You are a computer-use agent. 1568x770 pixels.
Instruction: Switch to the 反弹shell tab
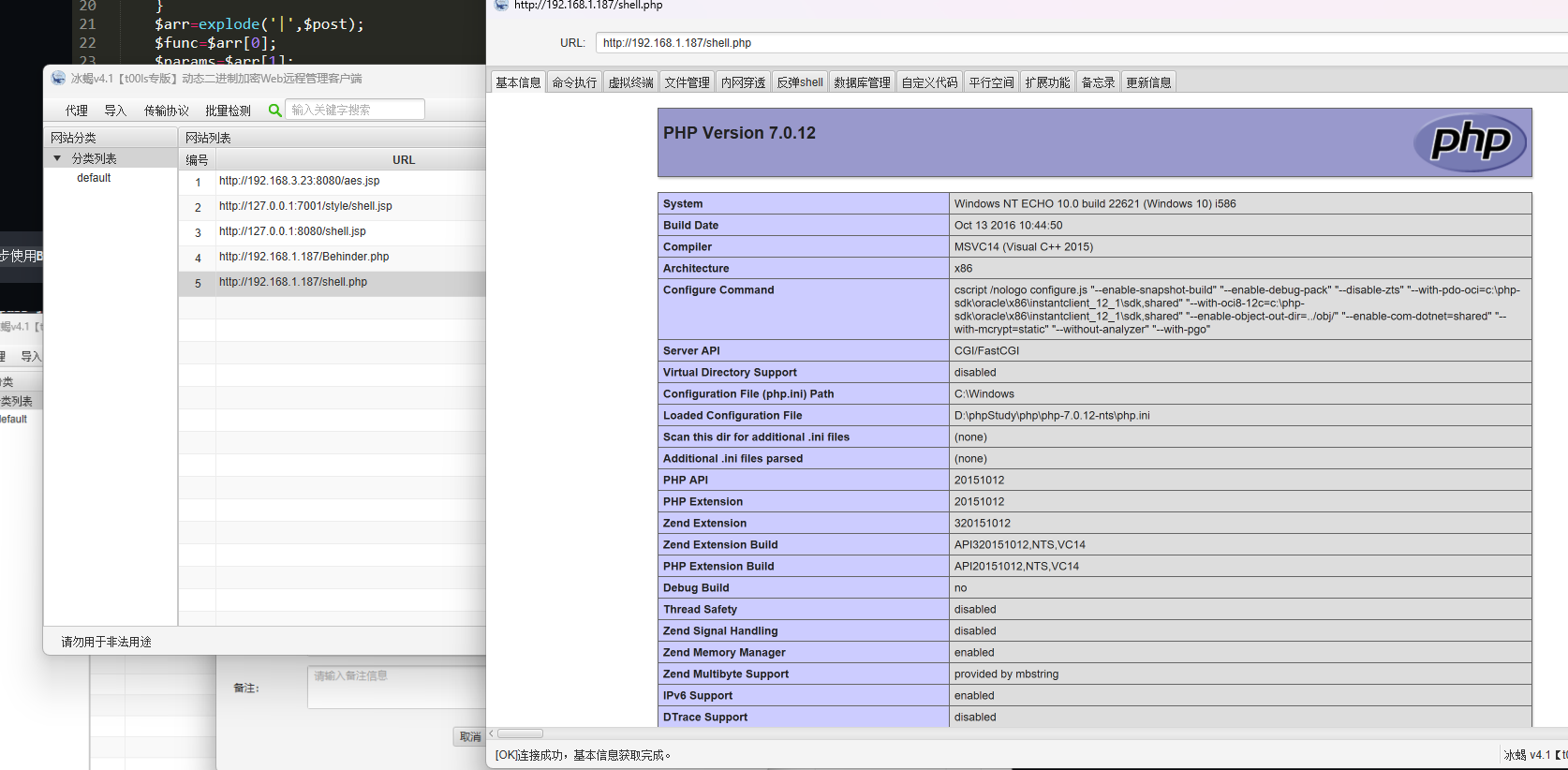point(800,82)
